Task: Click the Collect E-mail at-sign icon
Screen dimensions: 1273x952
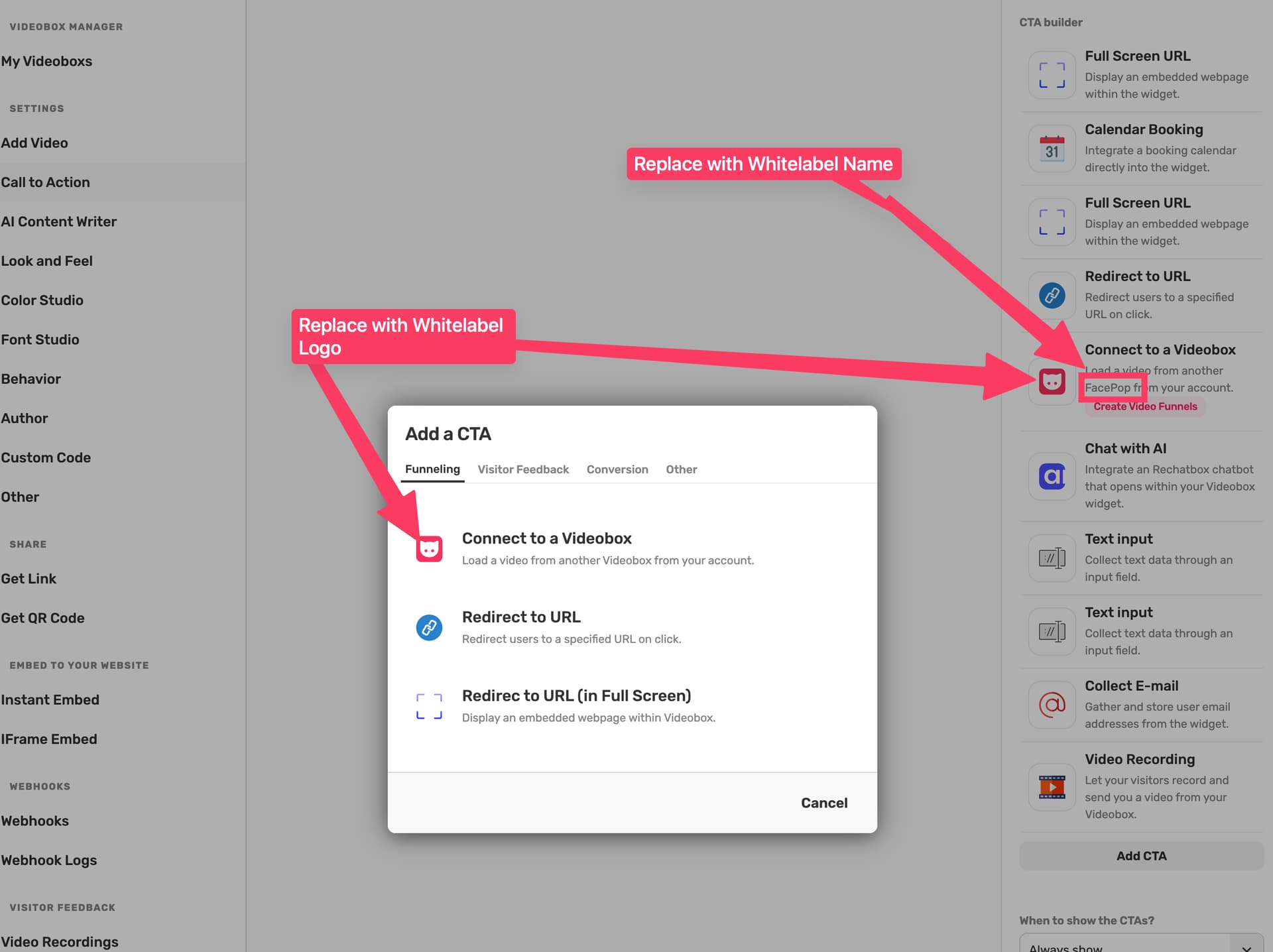Action: (x=1052, y=705)
